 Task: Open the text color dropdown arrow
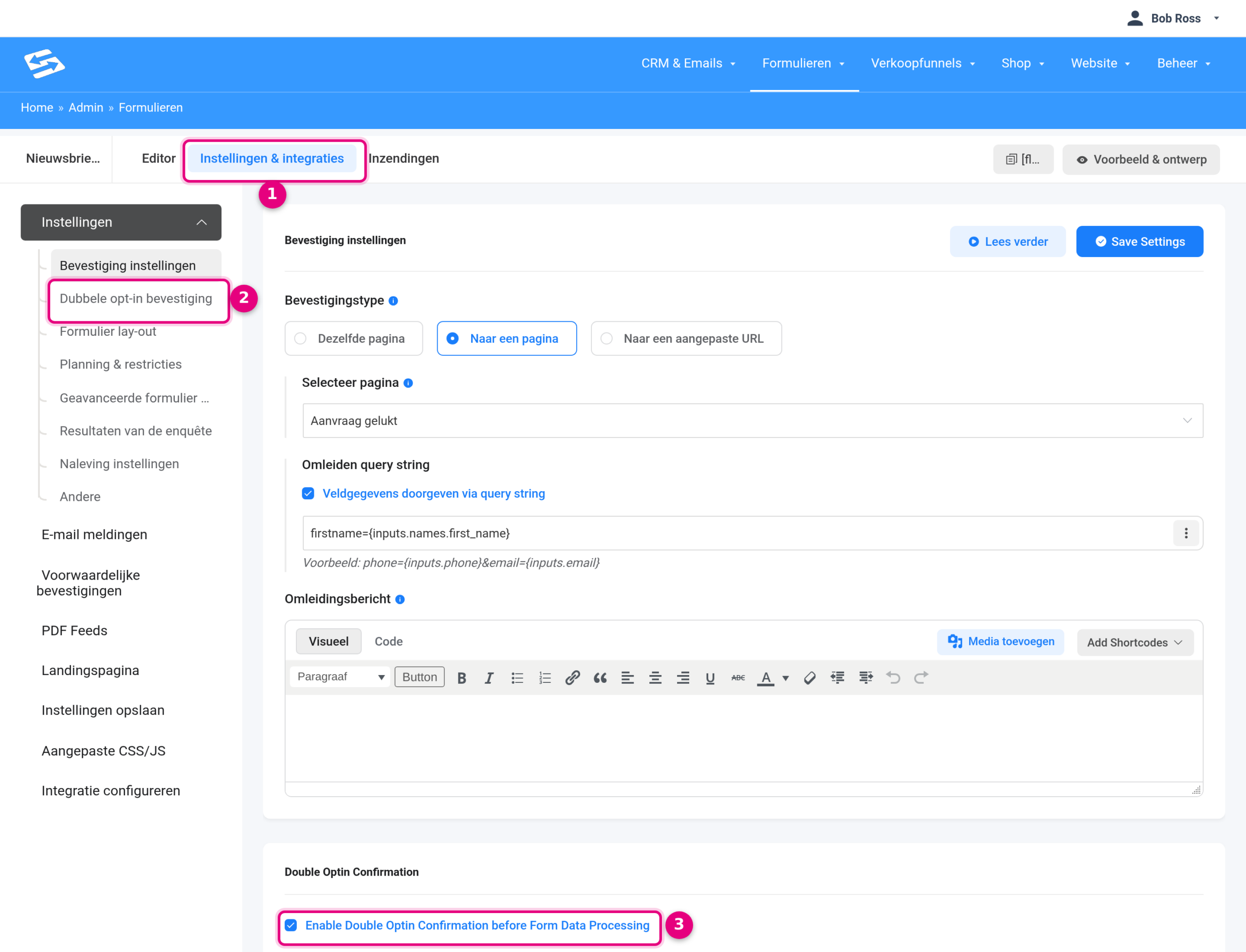[x=786, y=677]
